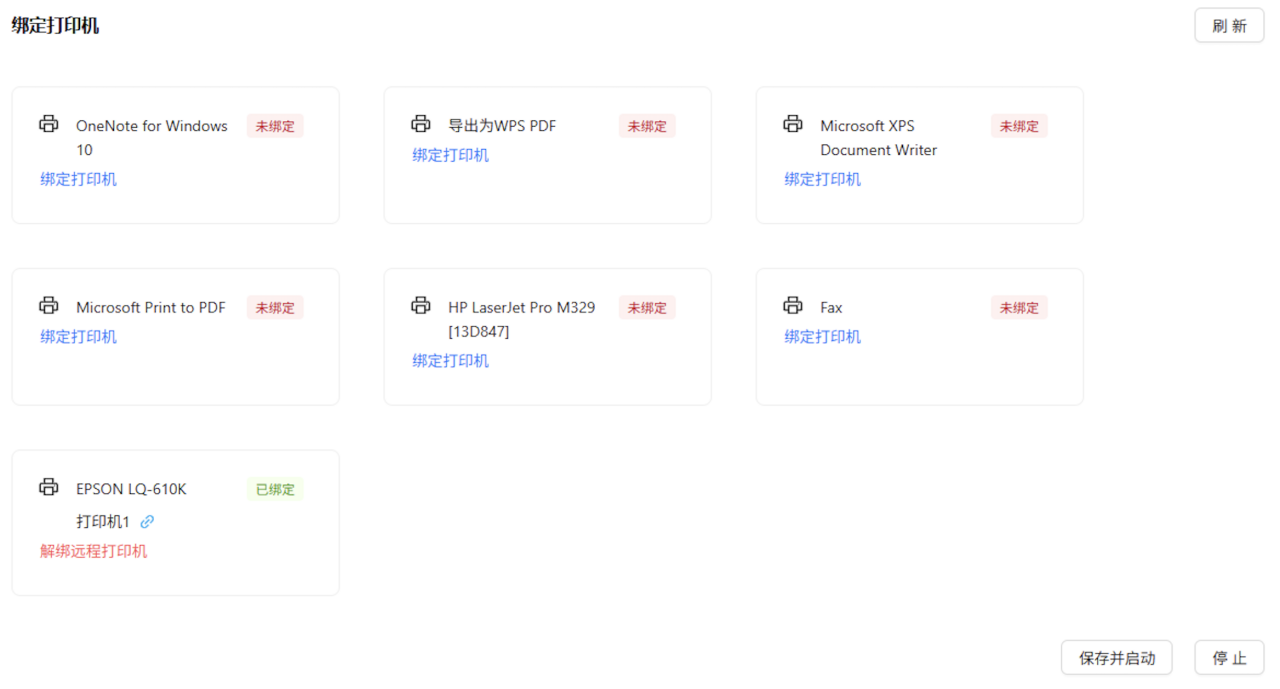
Task: Click the OneNote for Windows 10 printer name
Action: (x=152, y=138)
